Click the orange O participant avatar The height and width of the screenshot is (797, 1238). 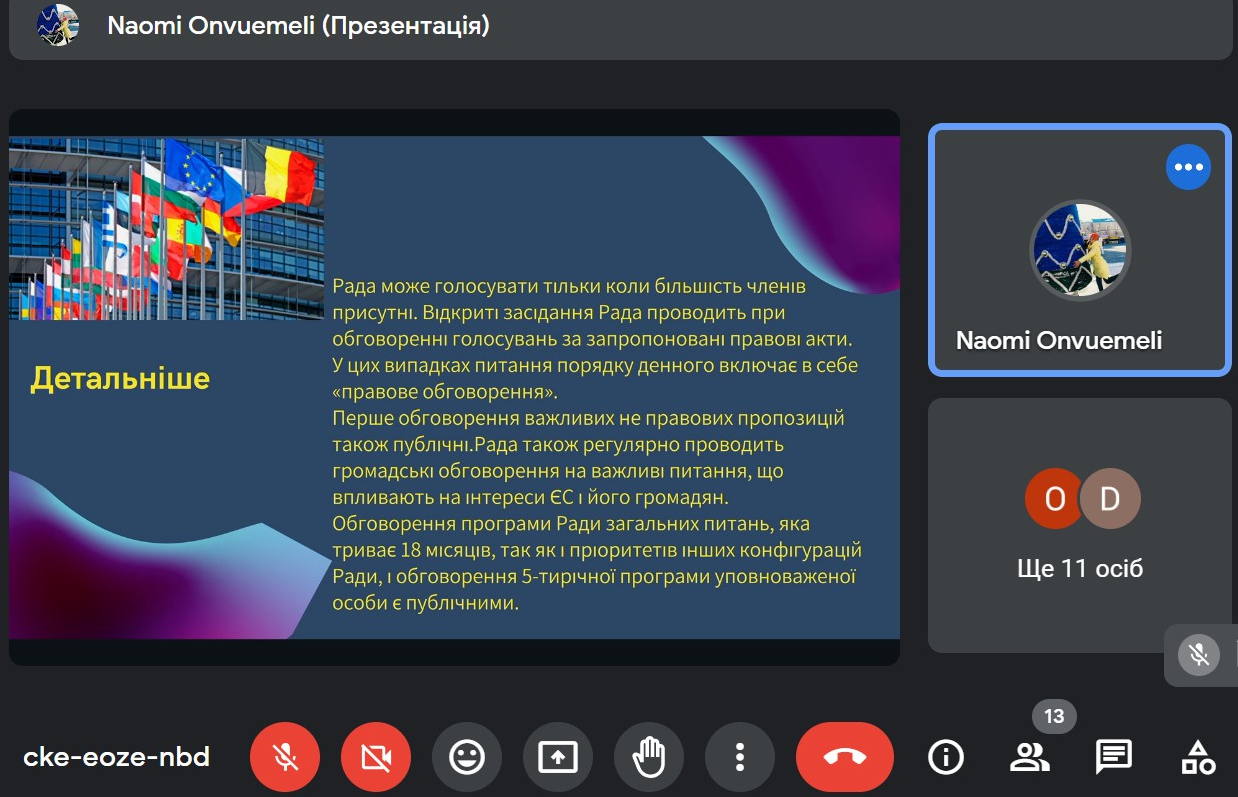[x=1054, y=498]
